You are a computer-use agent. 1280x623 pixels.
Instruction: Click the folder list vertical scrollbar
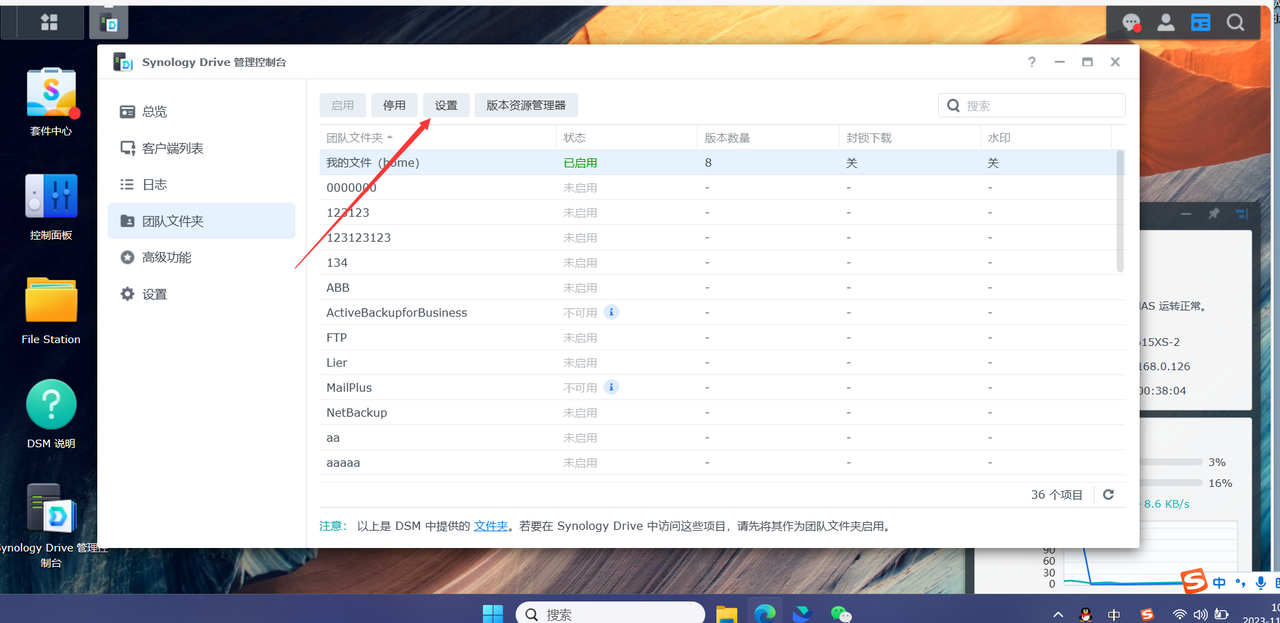(1120, 211)
